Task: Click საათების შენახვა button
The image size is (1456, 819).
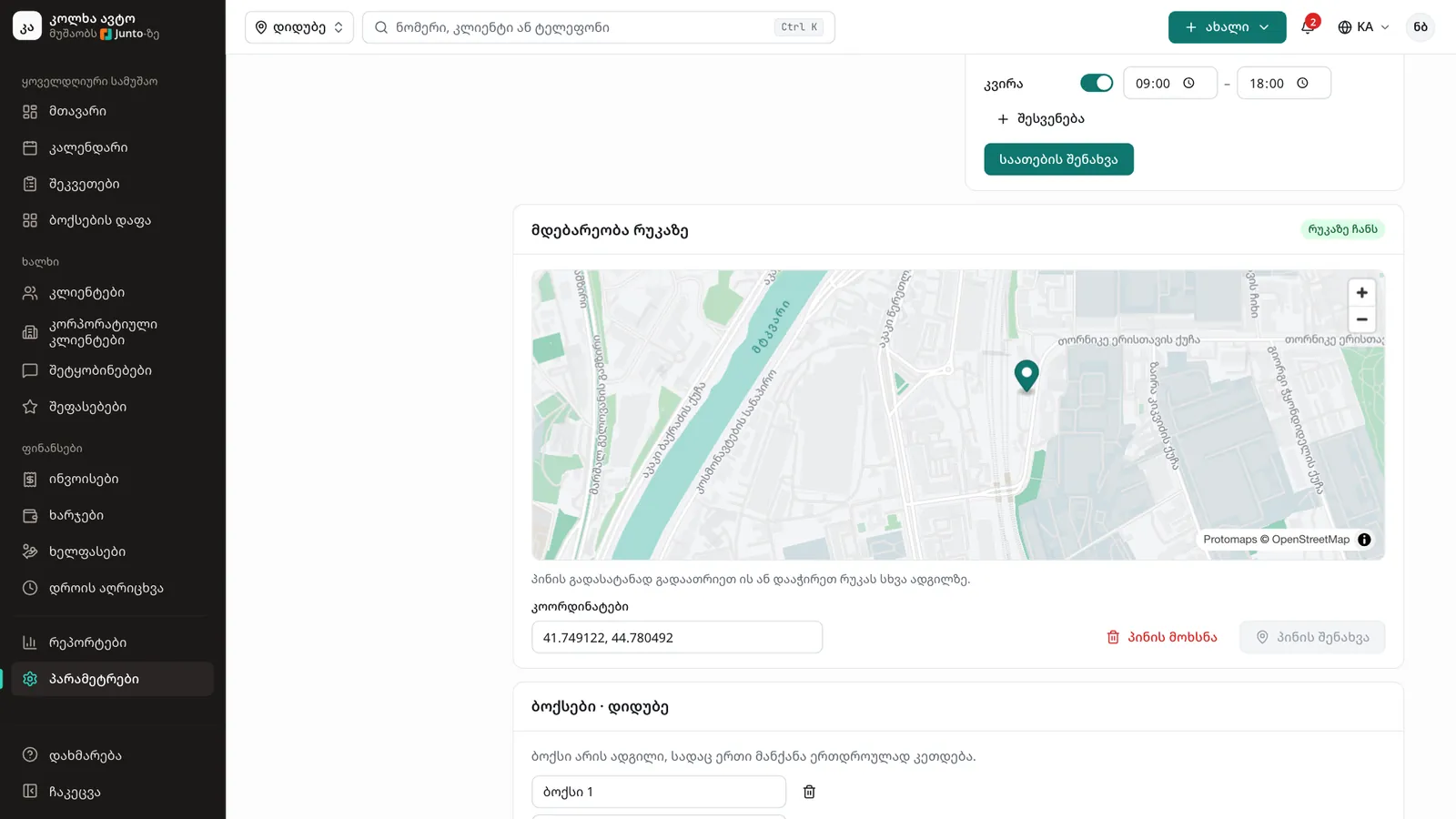Action: (x=1058, y=159)
